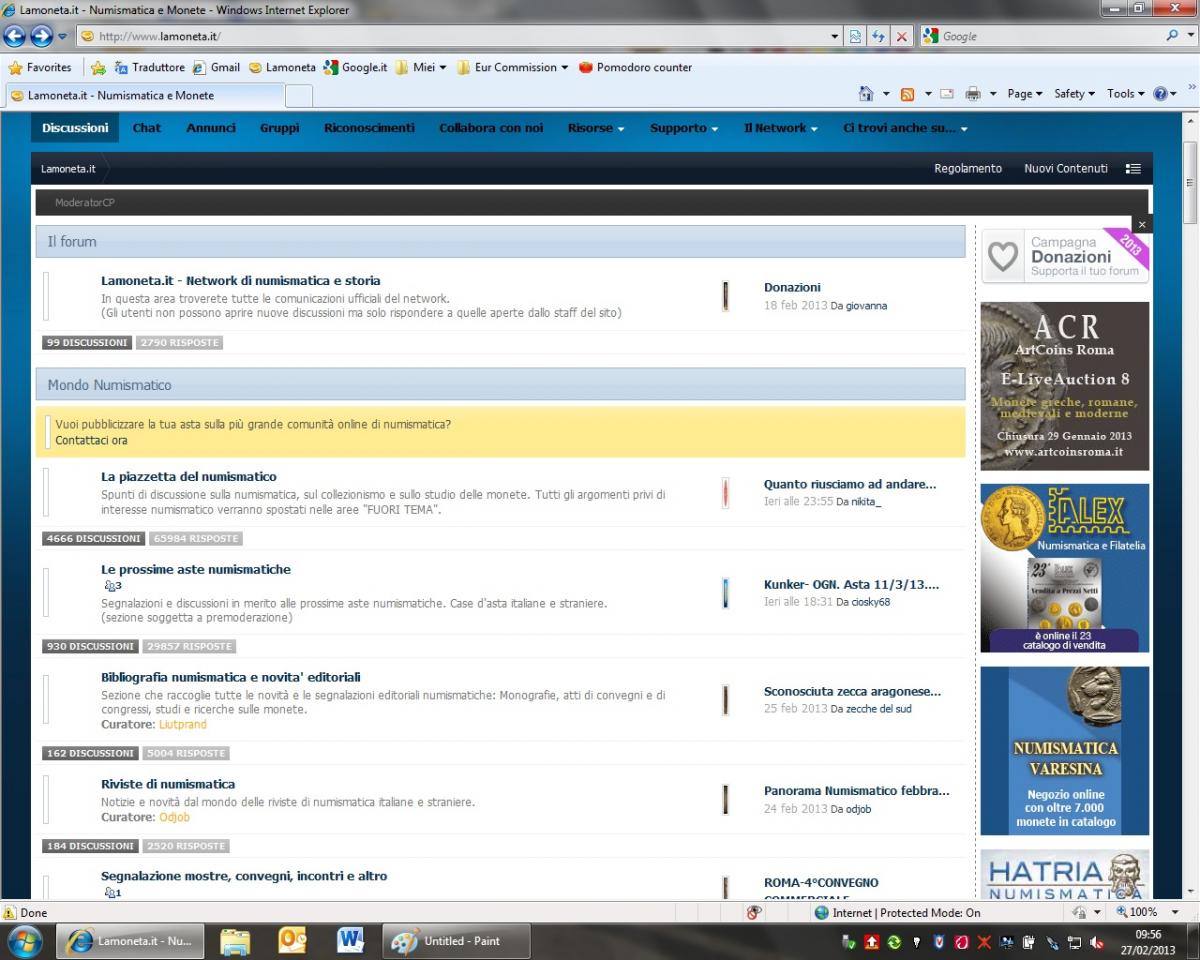Click the network icon in system tray

[1075, 942]
